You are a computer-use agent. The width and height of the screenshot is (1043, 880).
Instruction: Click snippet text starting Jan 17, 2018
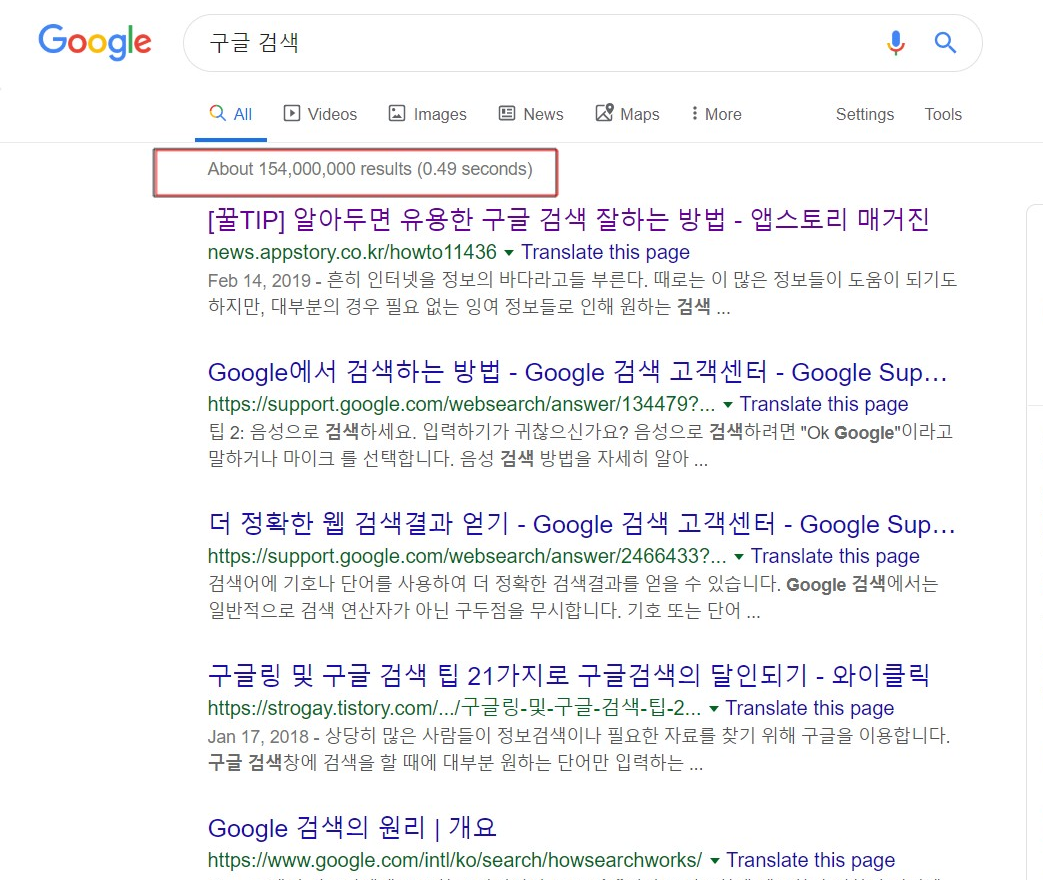[x=579, y=749]
